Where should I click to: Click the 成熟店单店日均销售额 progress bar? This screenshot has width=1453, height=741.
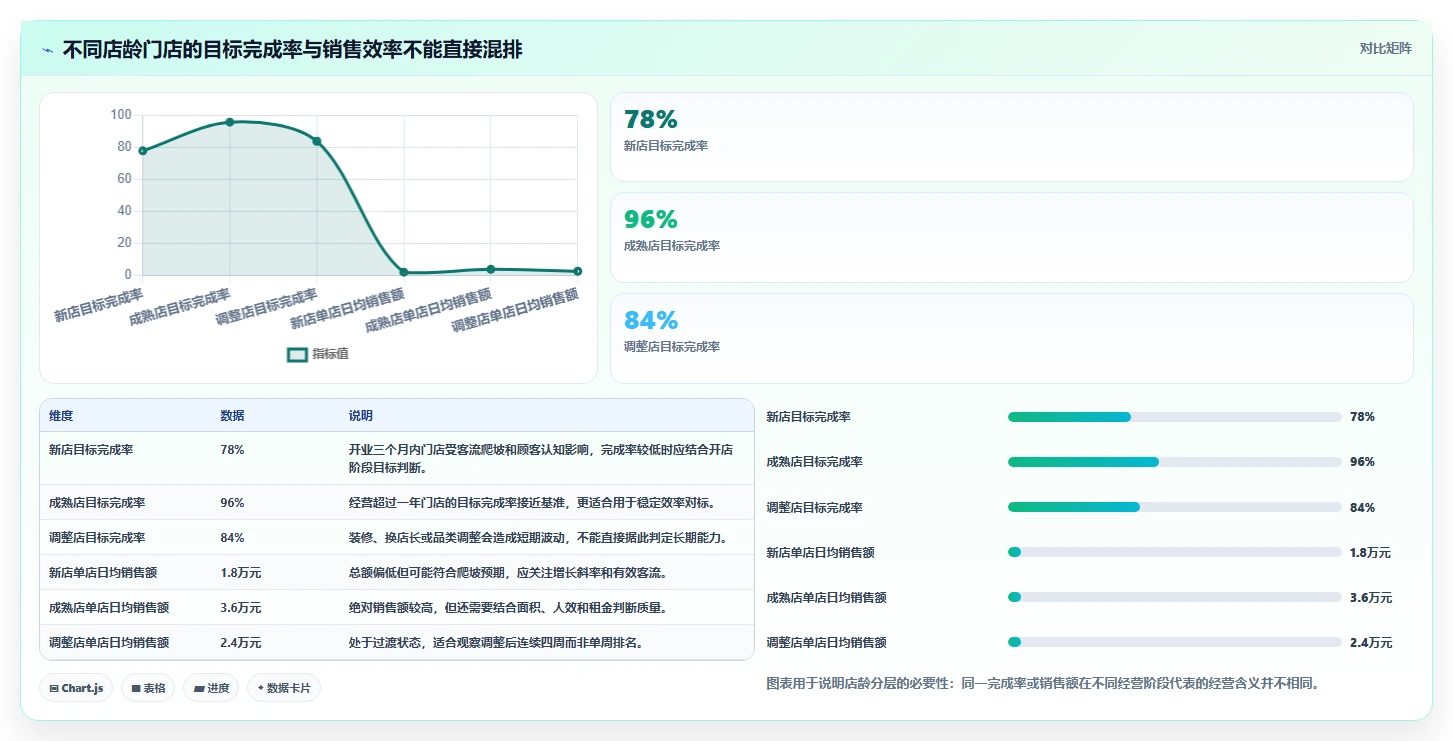pyautogui.click(x=1175, y=597)
